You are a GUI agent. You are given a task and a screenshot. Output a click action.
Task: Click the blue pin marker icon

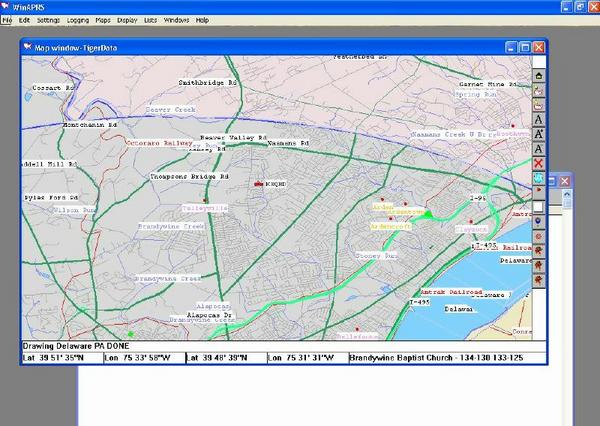point(540,222)
